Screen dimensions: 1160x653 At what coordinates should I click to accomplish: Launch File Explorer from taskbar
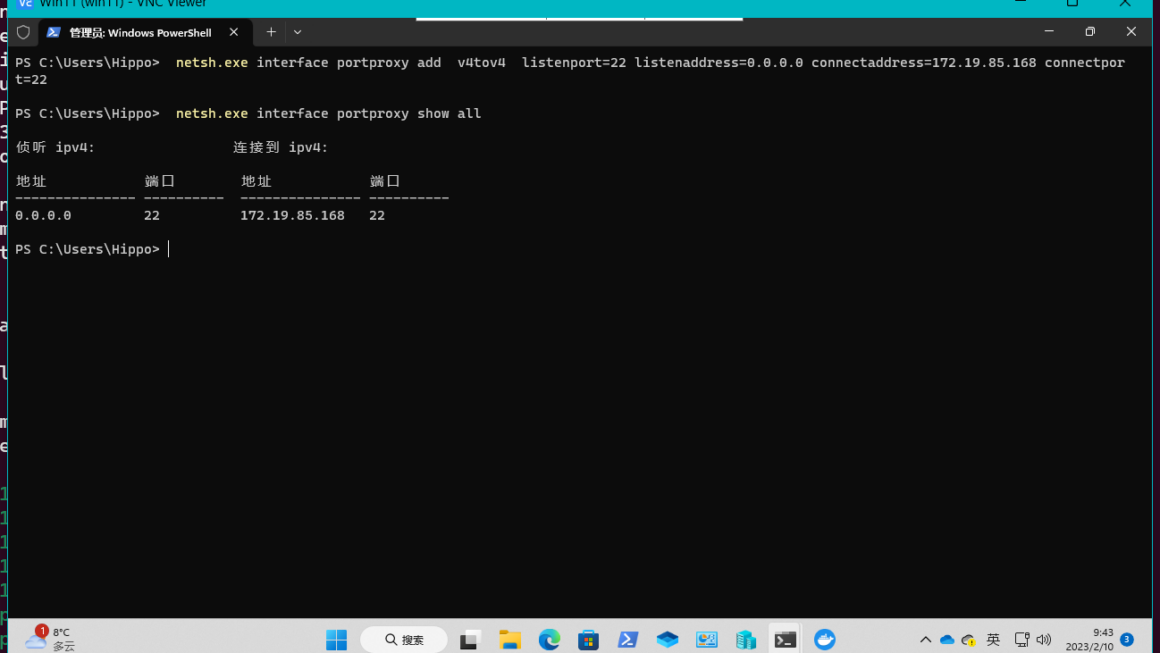click(x=510, y=640)
